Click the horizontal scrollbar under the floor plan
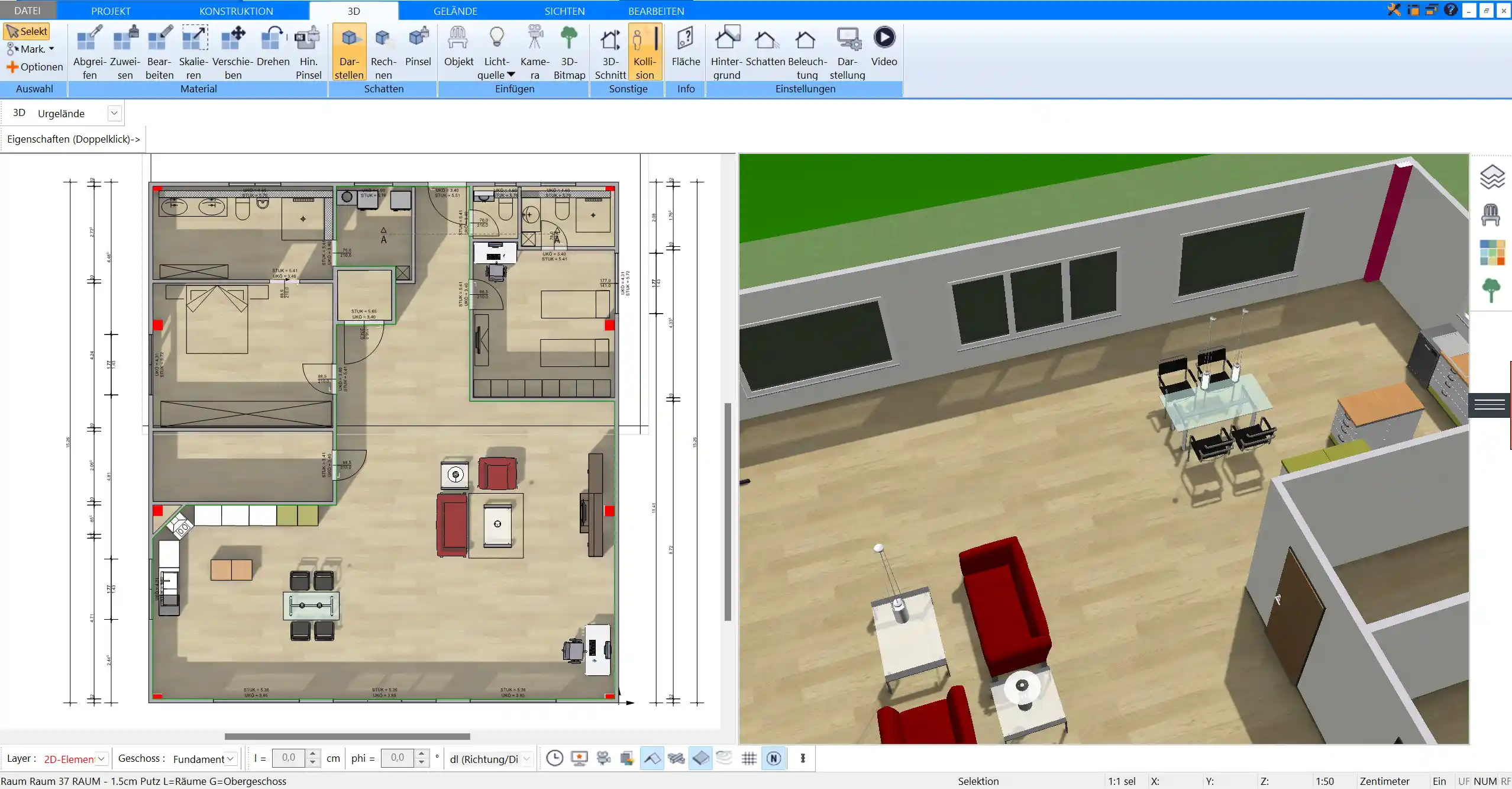The height and width of the screenshot is (789, 1512). coord(347,736)
